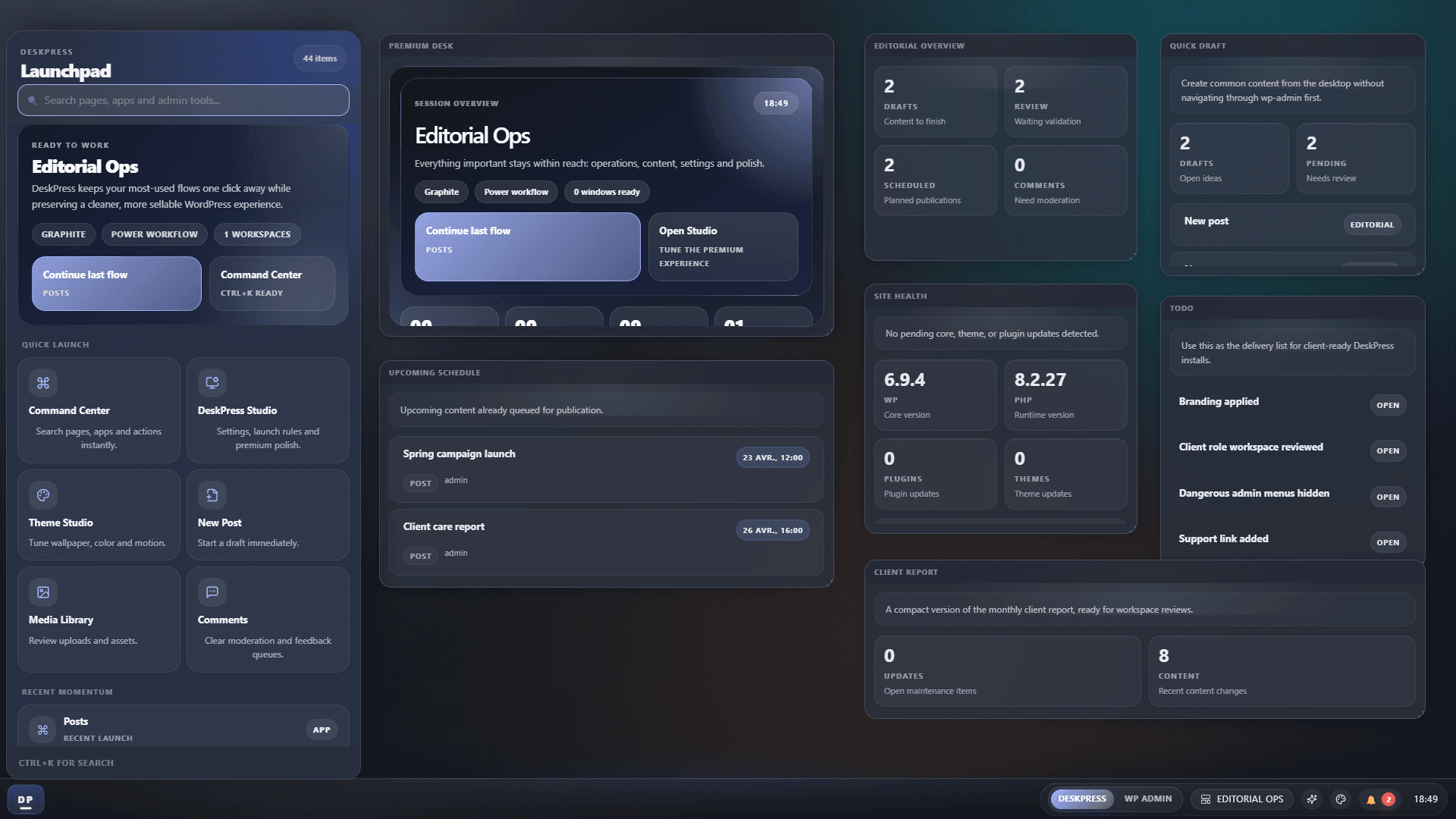Click the sparkles icon in the taskbar

(x=1312, y=799)
